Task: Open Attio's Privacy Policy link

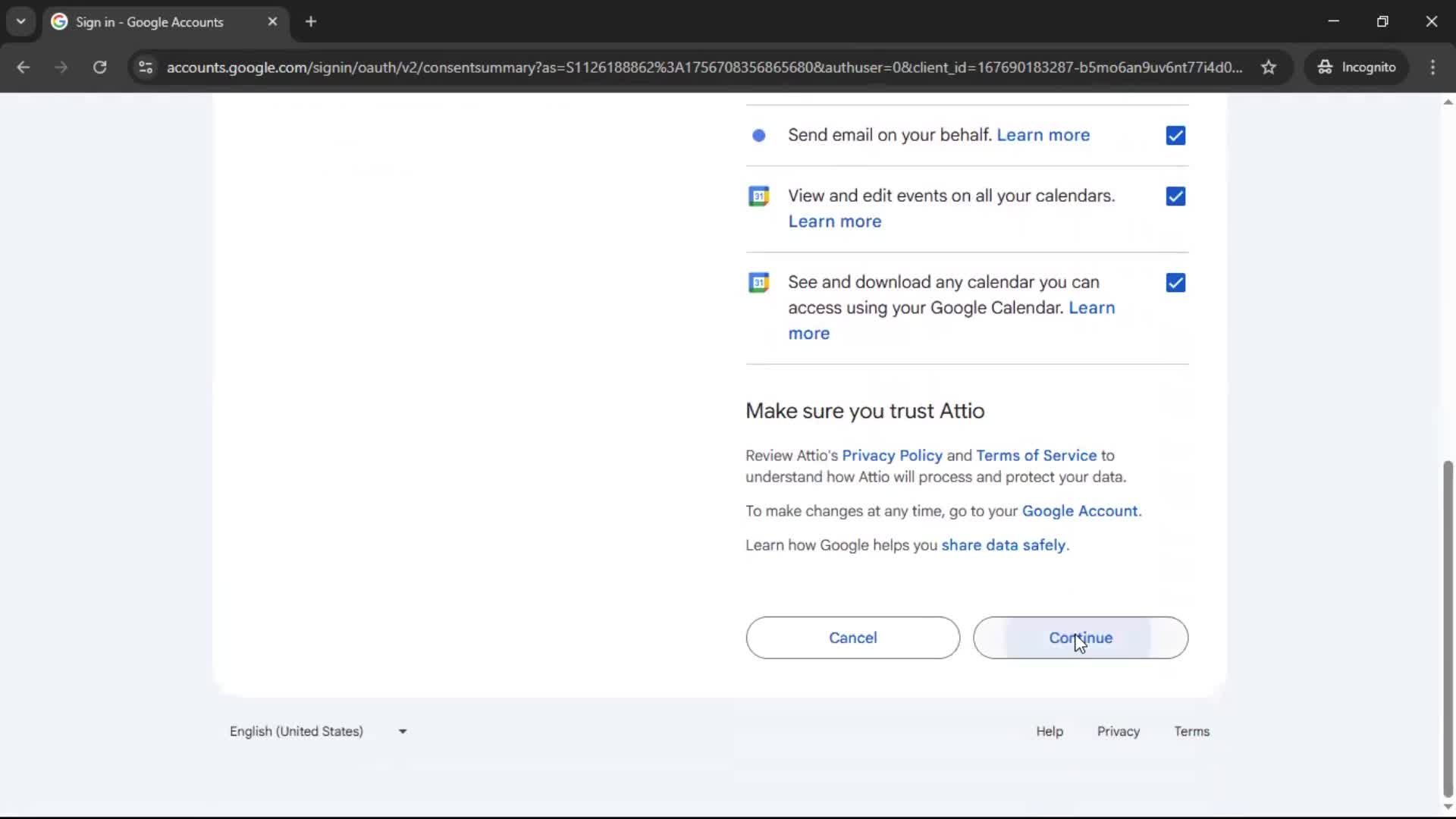Action: click(891, 455)
